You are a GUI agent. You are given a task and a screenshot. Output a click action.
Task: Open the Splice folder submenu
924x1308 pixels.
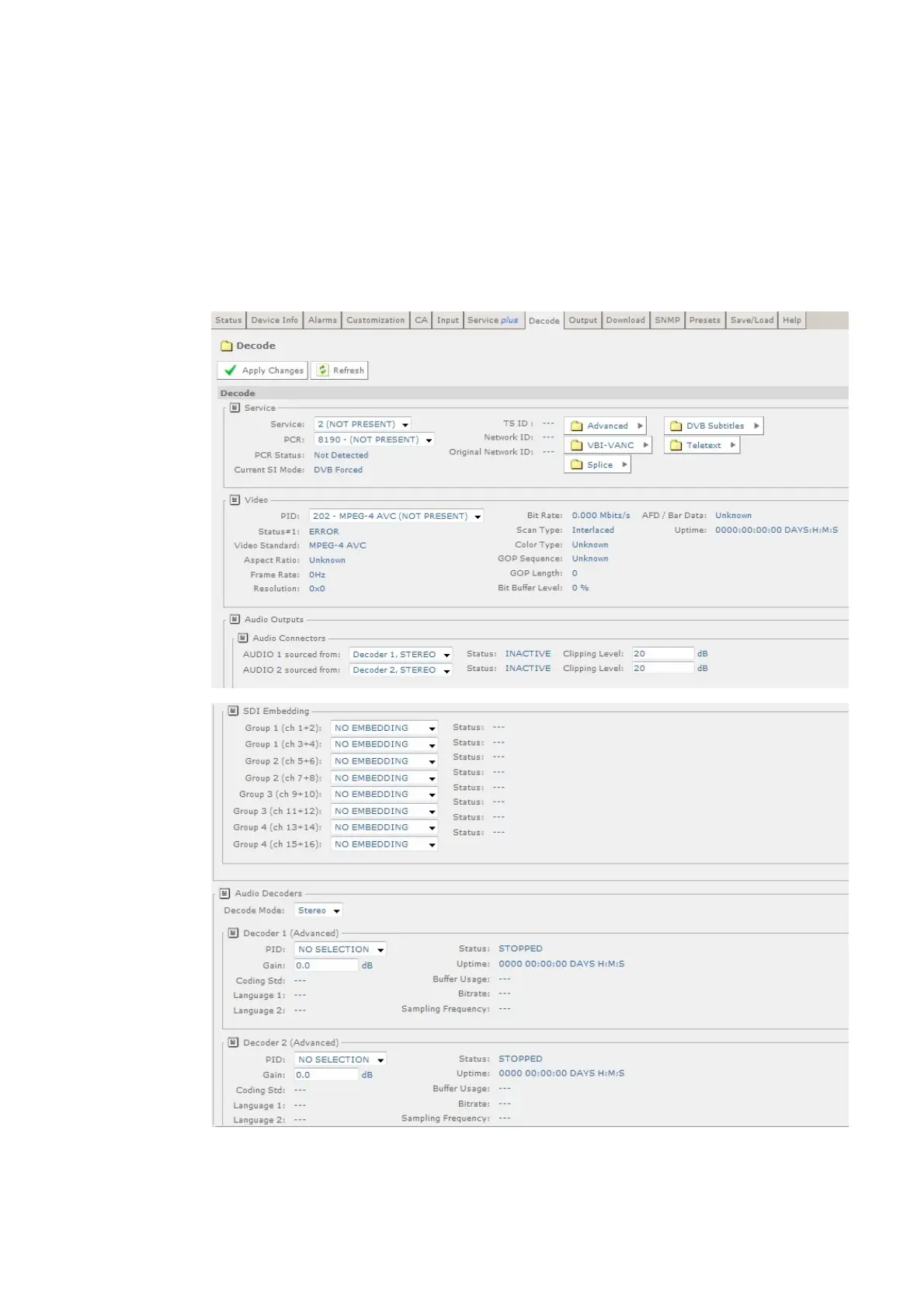point(599,464)
